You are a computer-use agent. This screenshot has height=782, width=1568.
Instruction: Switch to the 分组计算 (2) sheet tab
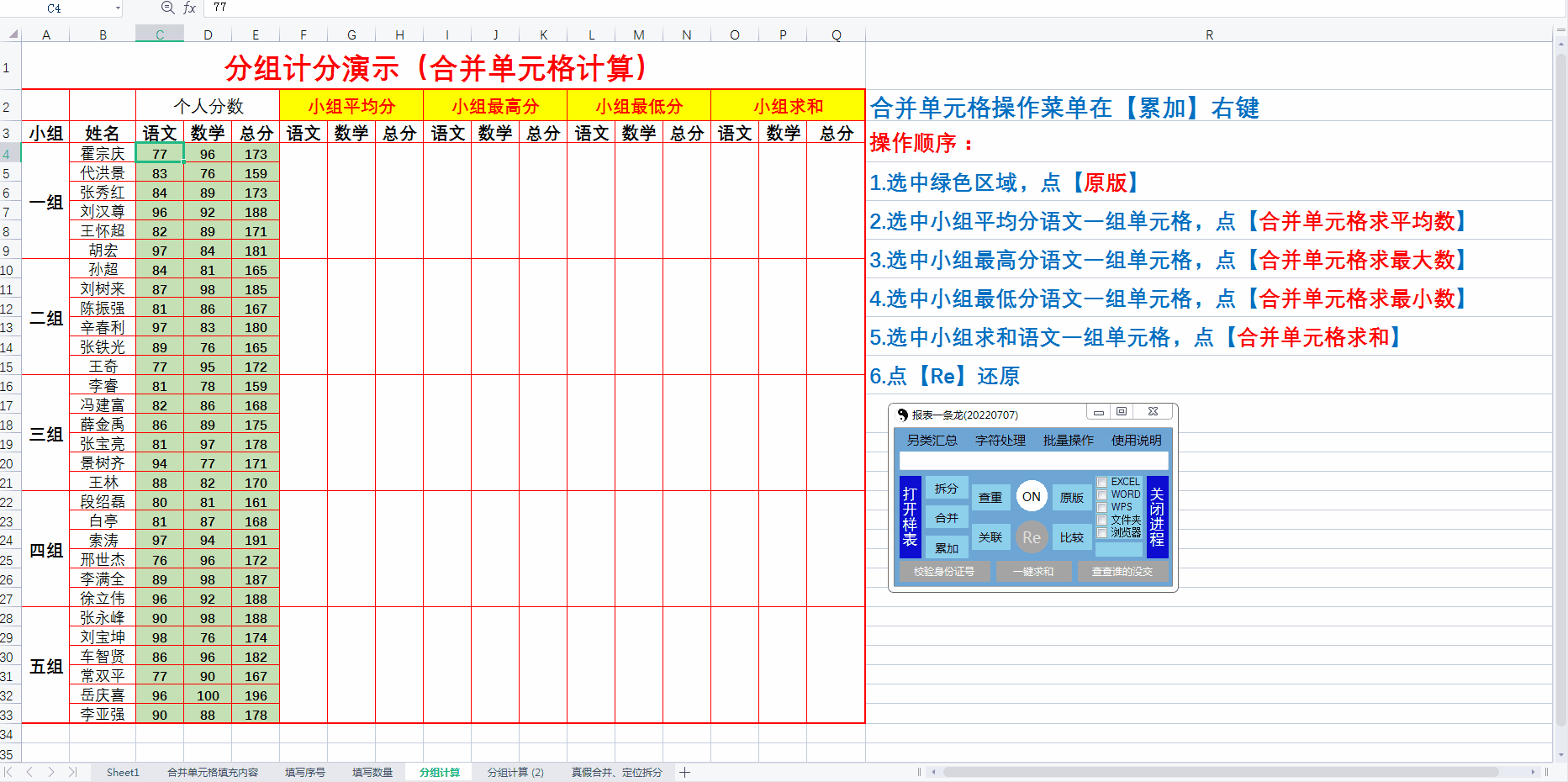tap(515, 772)
